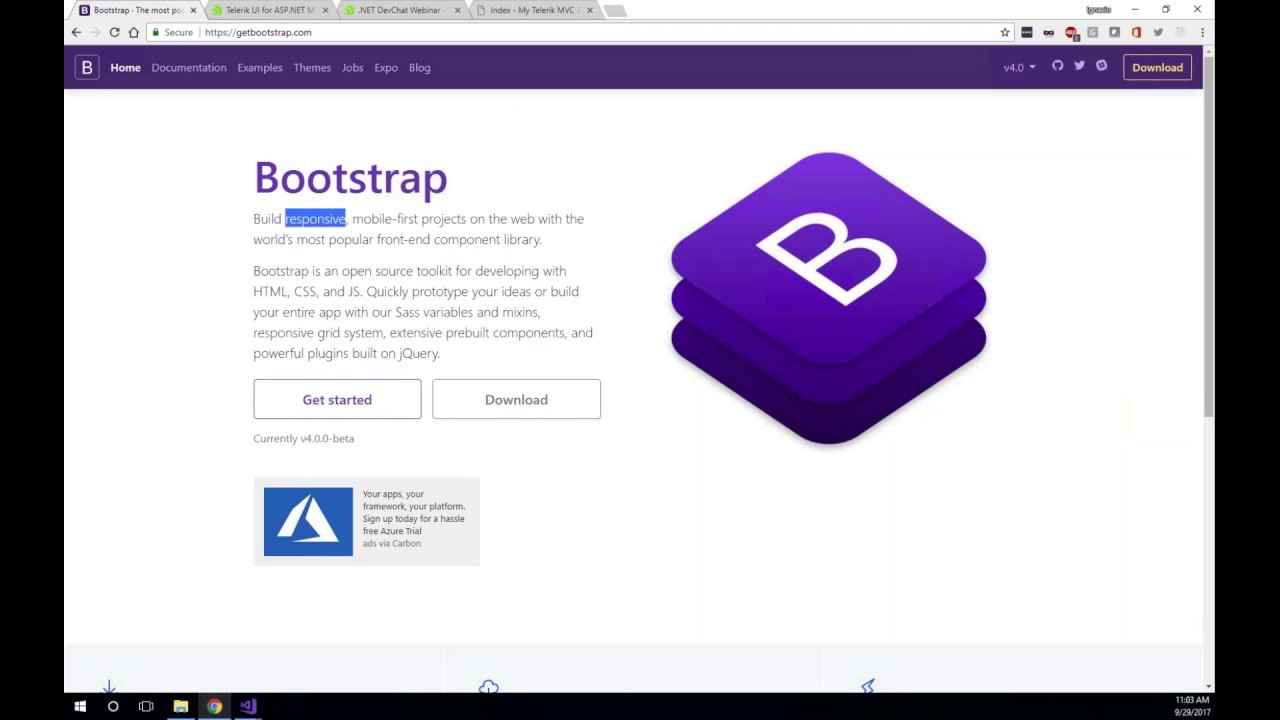Click 'Currently v4.0.0-beta' text

tap(303, 438)
